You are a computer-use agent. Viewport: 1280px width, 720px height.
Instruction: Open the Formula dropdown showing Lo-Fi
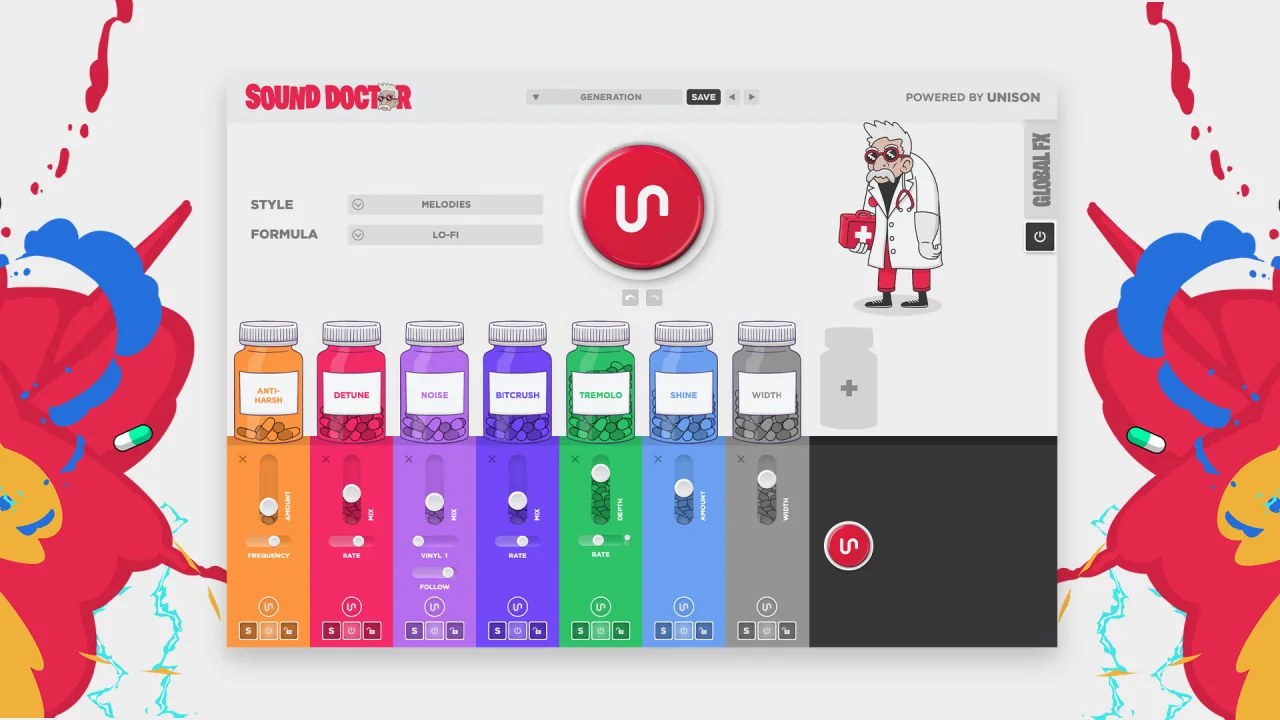445,234
